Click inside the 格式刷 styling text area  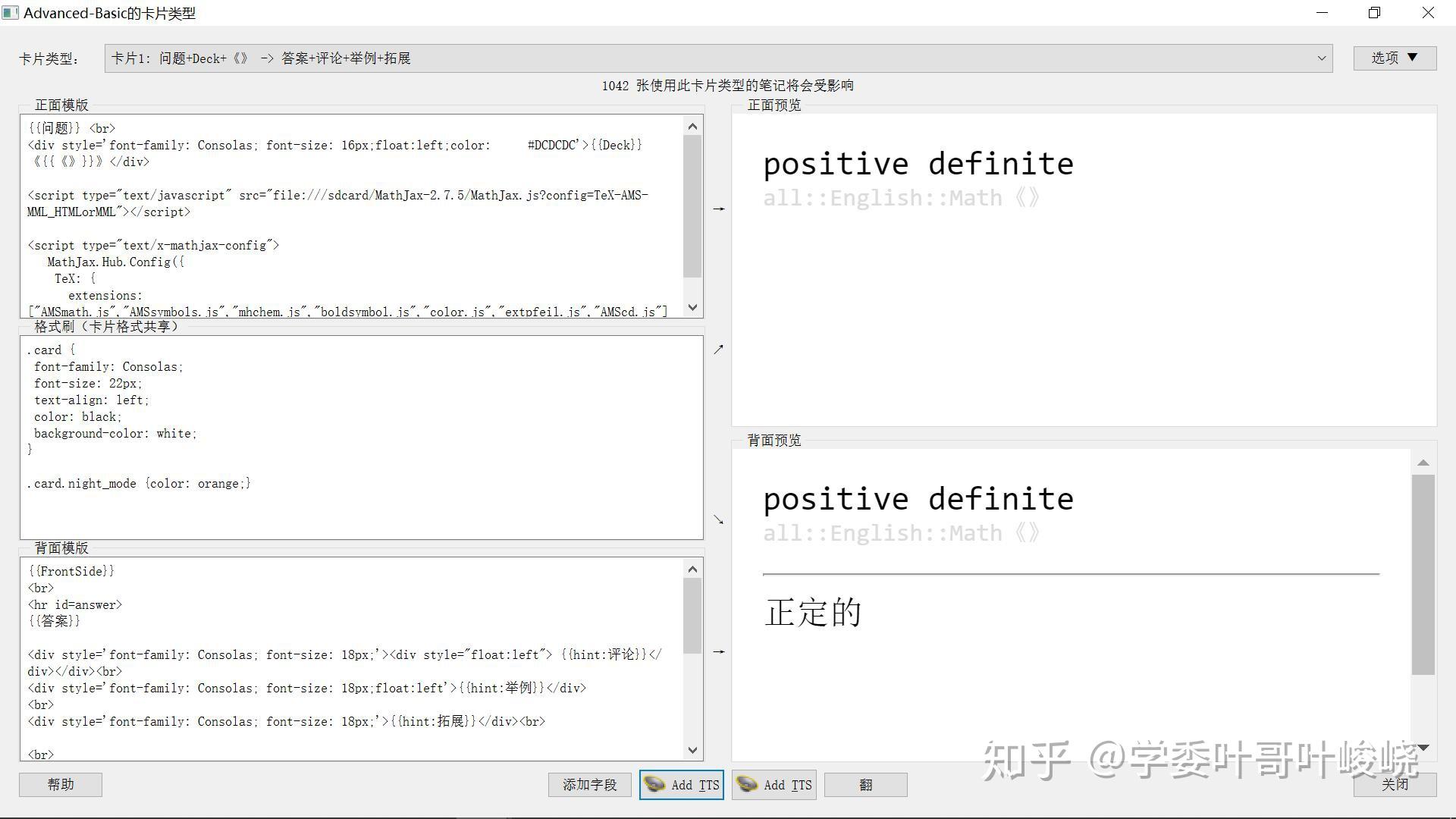[362, 438]
